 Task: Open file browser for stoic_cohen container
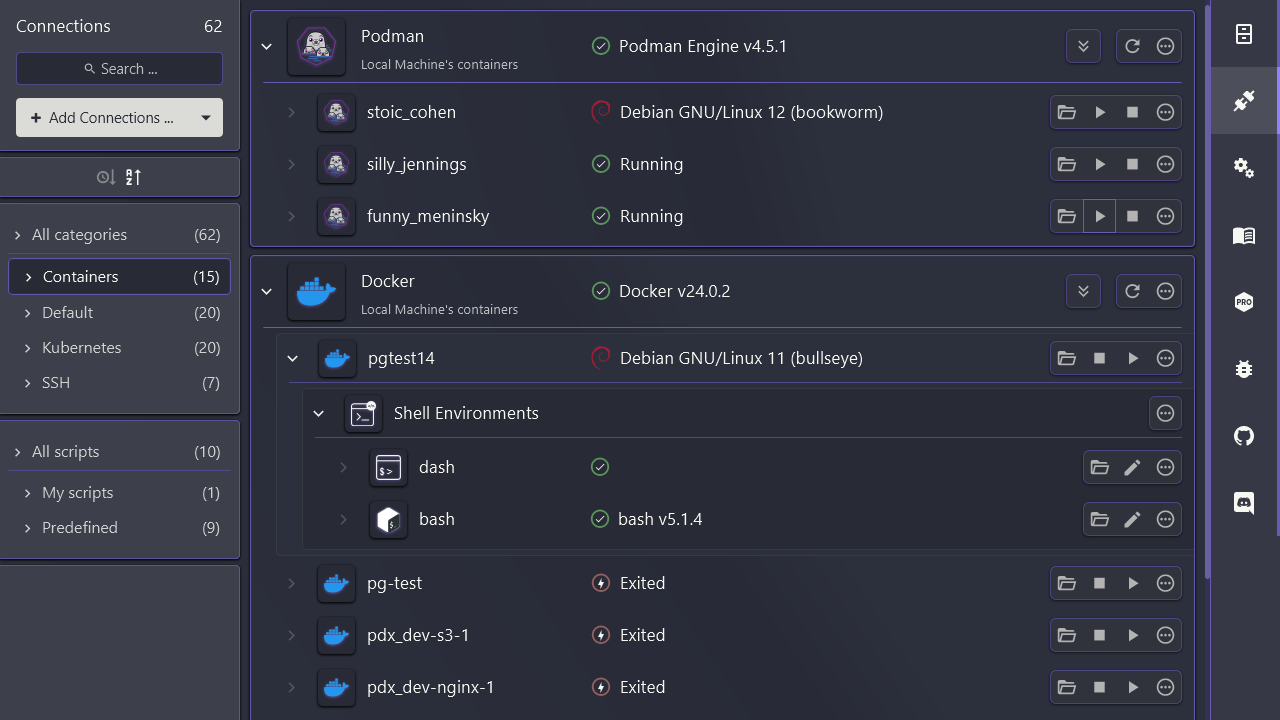(x=1067, y=112)
